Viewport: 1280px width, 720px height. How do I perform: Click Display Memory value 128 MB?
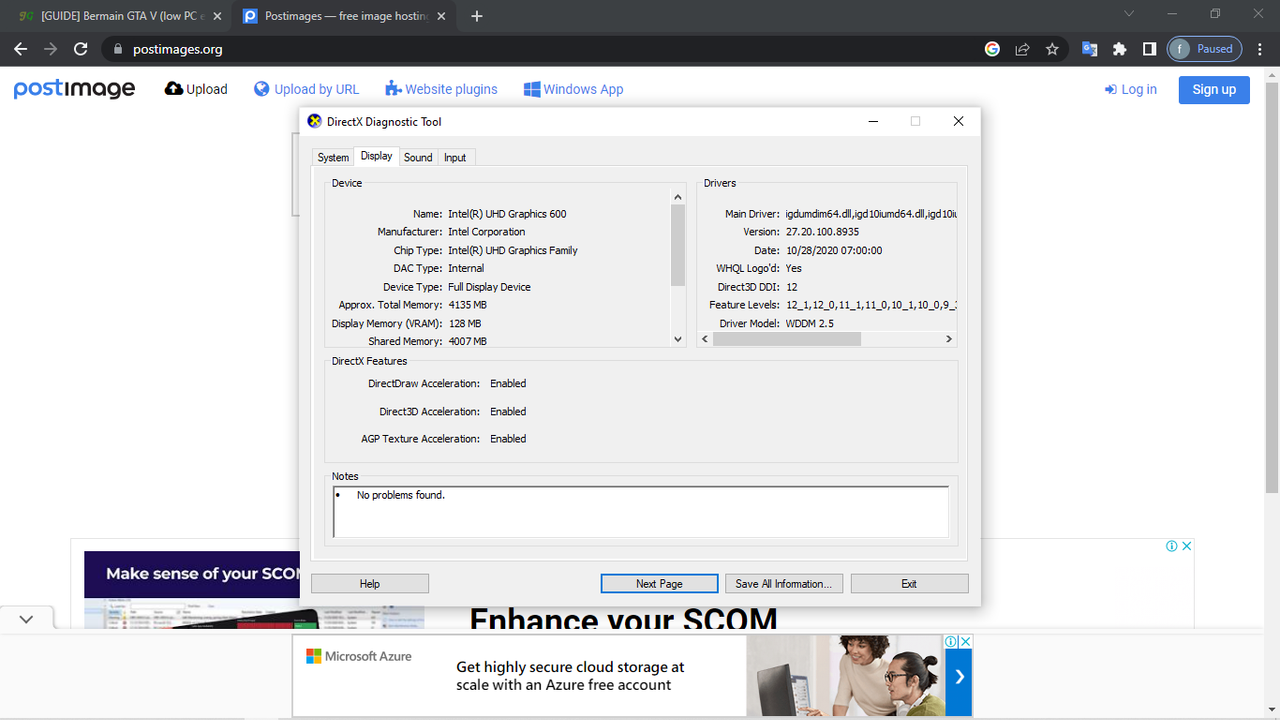[464, 324]
